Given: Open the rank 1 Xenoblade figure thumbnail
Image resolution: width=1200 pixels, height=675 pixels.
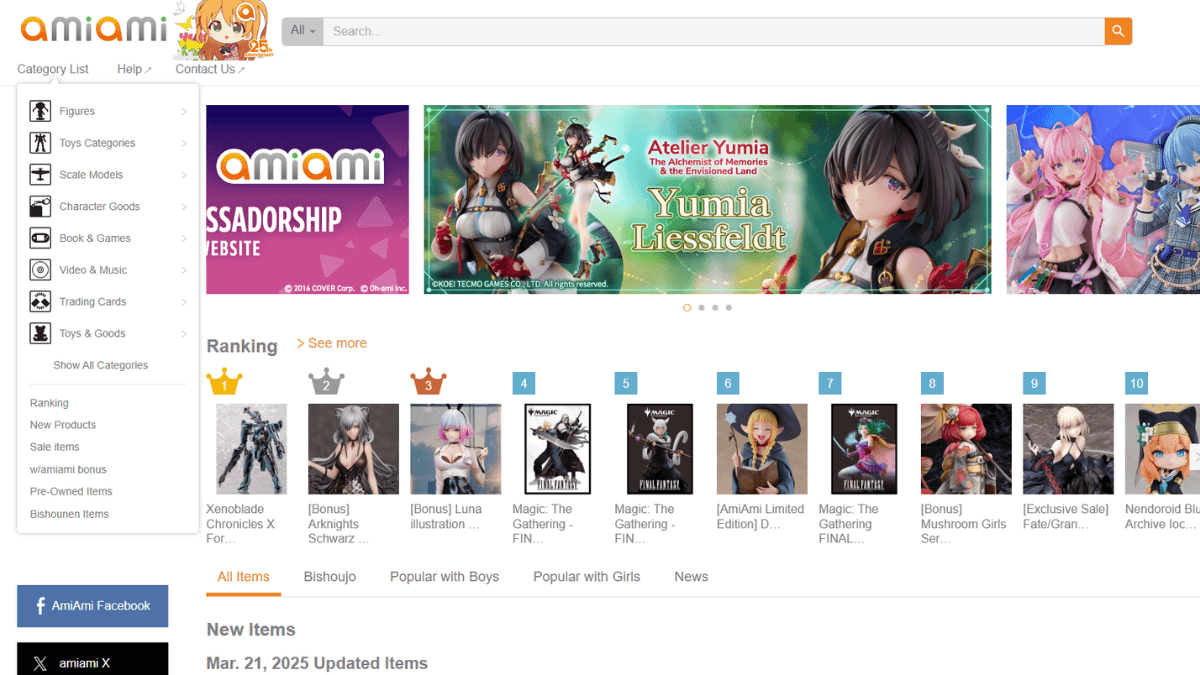Looking at the screenshot, I should [x=251, y=449].
